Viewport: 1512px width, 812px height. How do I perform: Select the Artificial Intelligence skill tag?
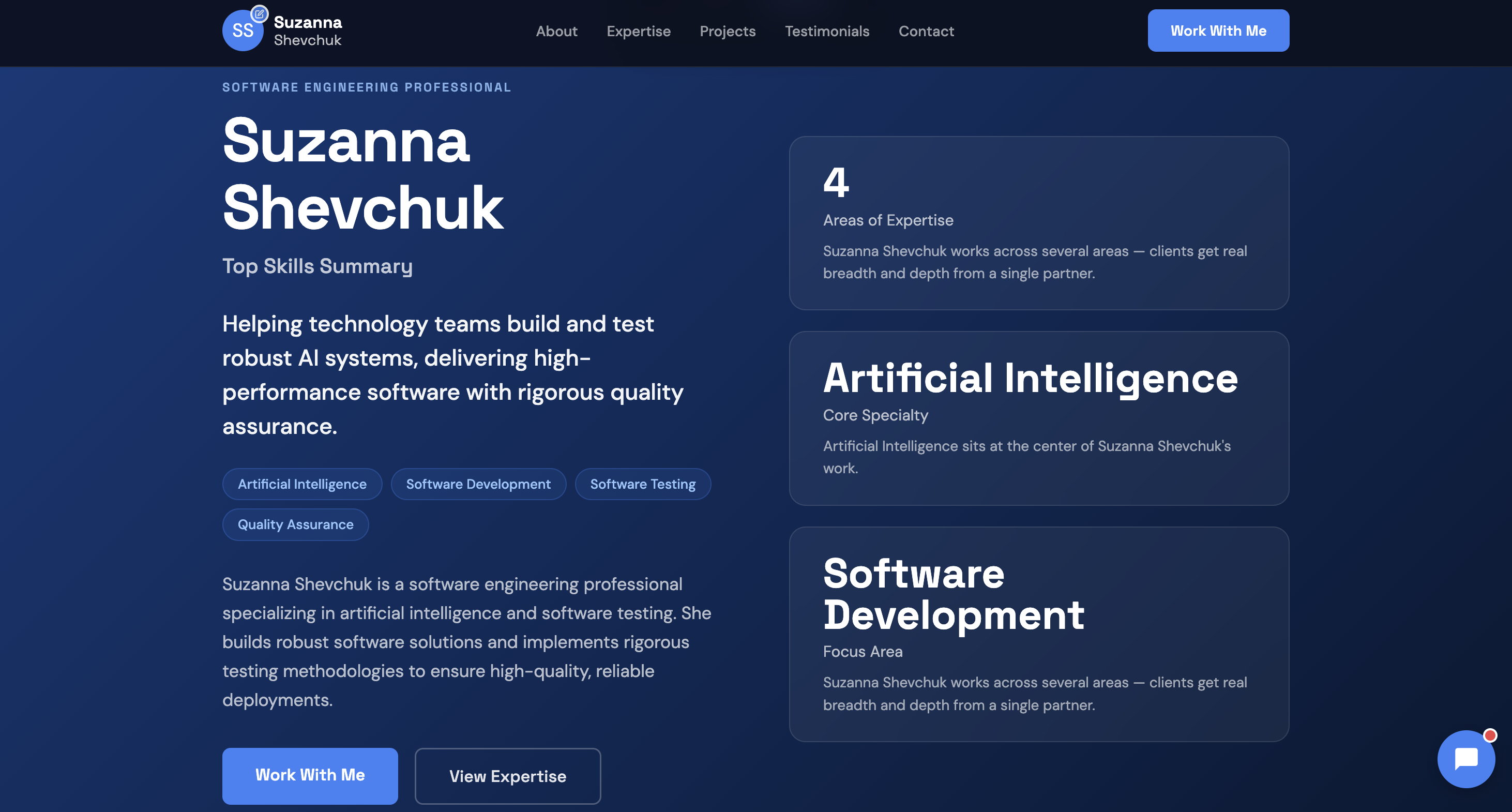click(x=301, y=484)
